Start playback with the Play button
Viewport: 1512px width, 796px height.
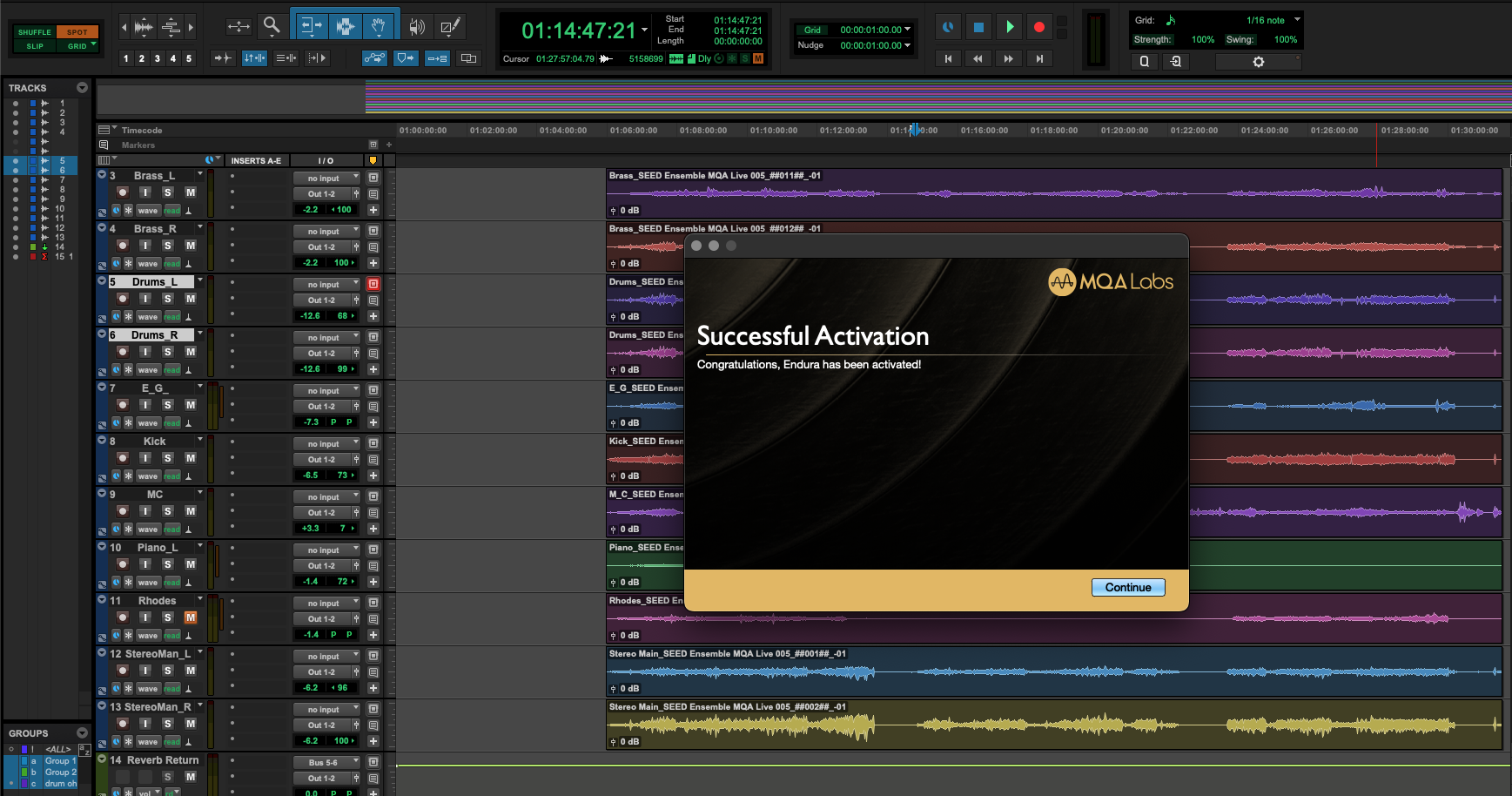tap(1010, 27)
